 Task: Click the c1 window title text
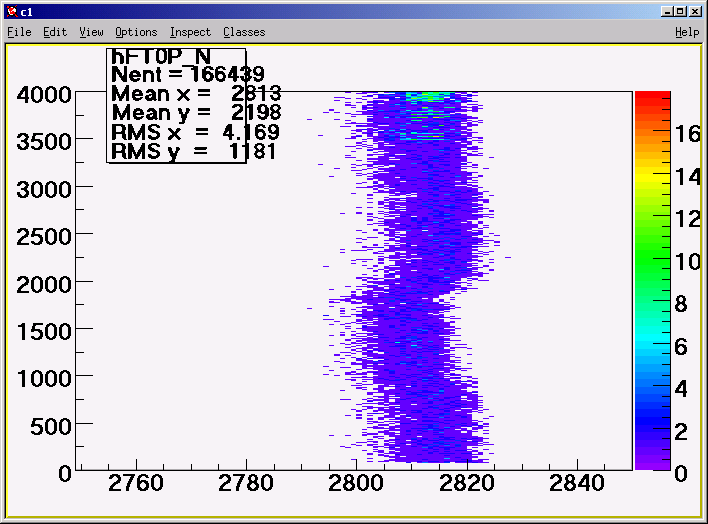tap(27, 12)
